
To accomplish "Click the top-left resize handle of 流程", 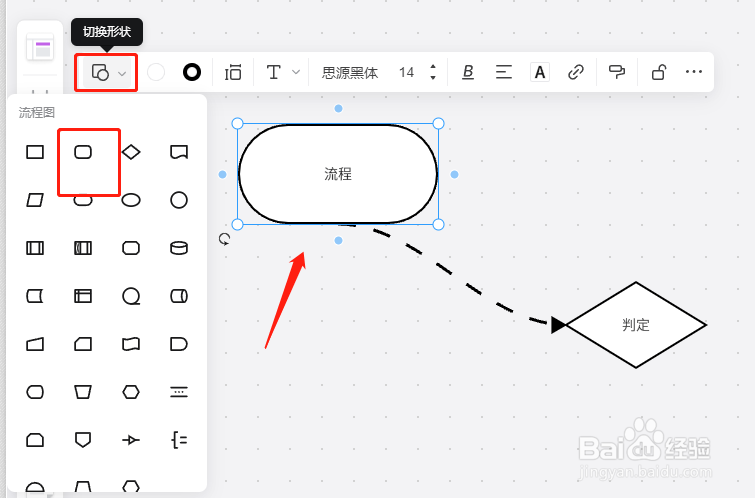I will click(x=237, y=124).
